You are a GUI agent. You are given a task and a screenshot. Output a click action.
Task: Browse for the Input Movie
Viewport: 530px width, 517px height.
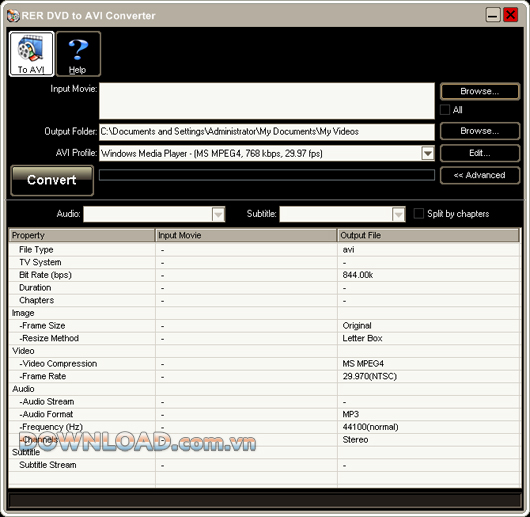click(x=480, y=91)
